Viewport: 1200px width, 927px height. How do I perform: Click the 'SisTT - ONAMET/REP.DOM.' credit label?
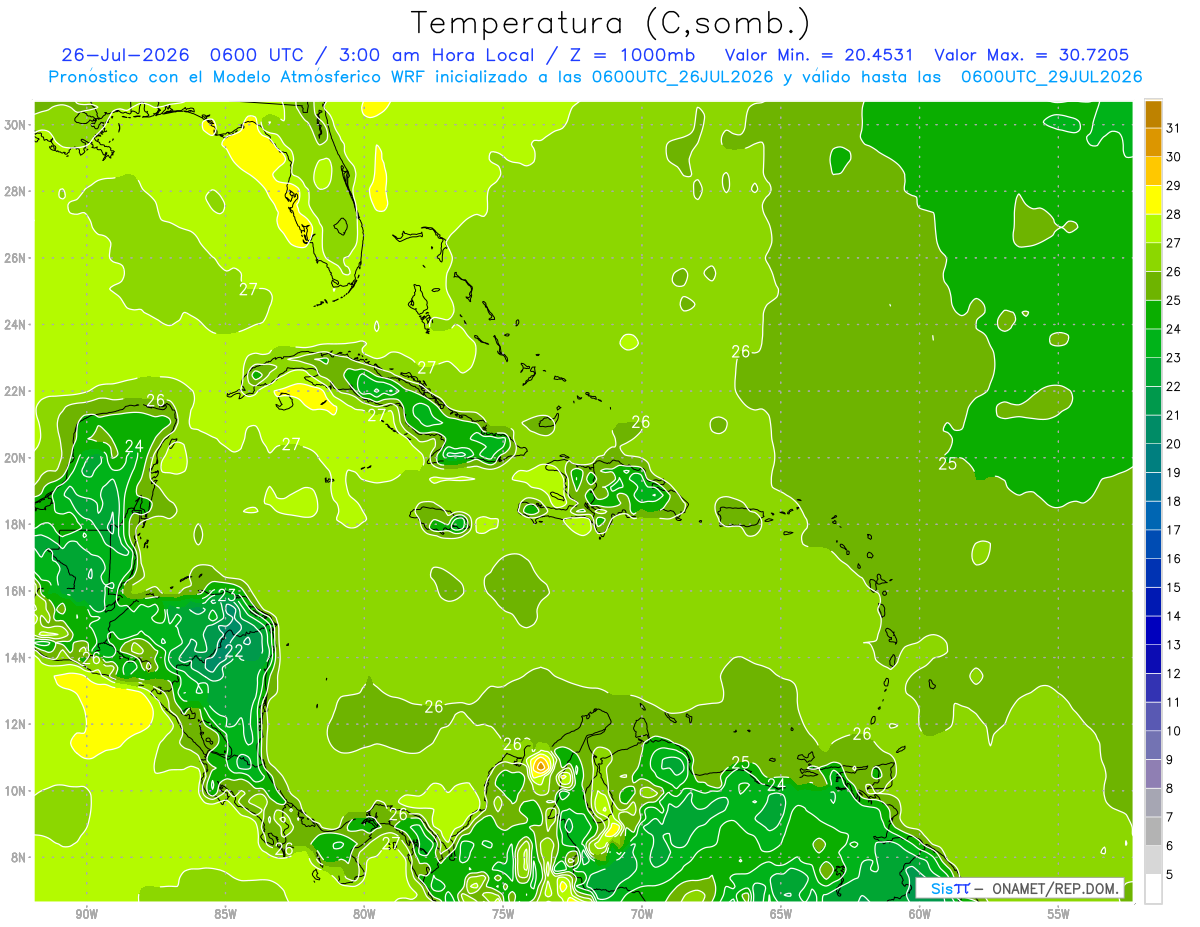pyautogui.click(x=1021, y=888)
